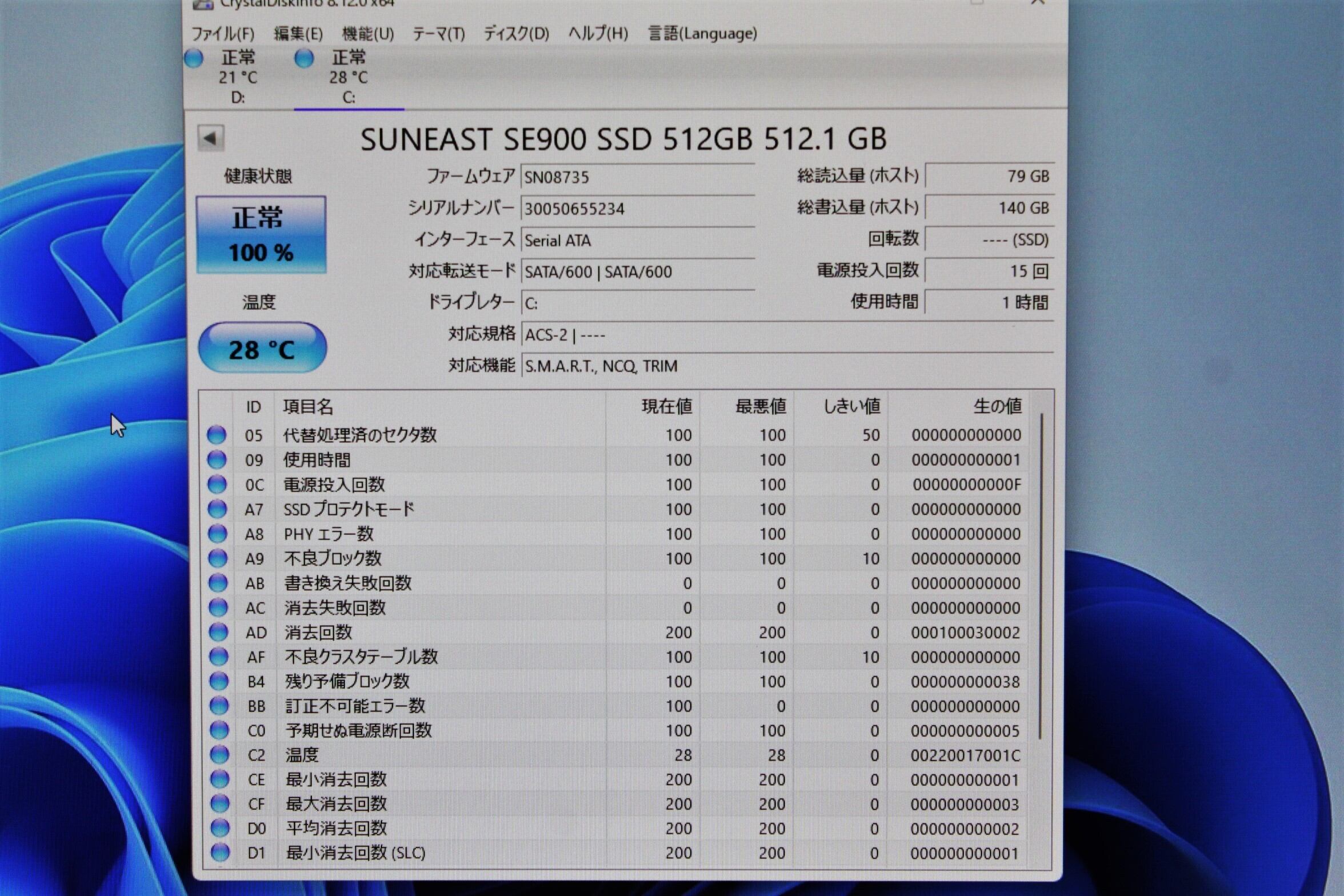The height and width of the screenshot is (896, 1344).
Task: Open the 編集(E) menu
Action: [x=298, y=34]
